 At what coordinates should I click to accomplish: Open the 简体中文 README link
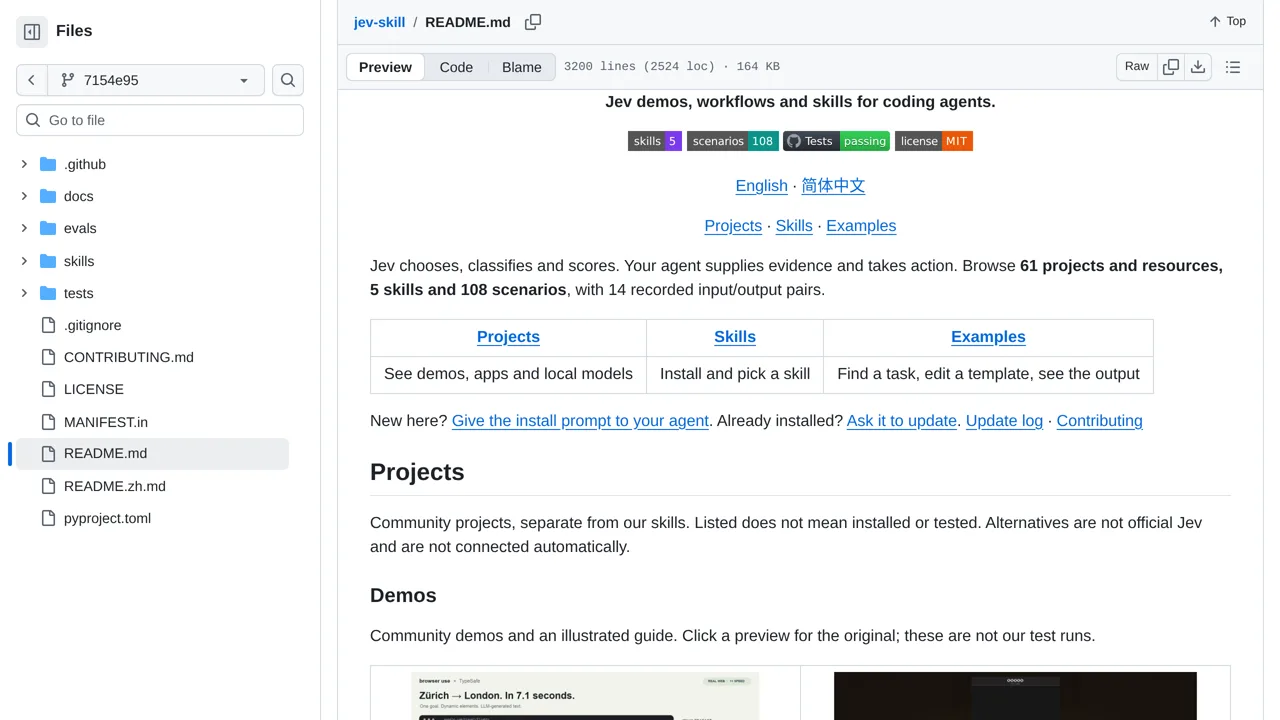click(833, 186)
